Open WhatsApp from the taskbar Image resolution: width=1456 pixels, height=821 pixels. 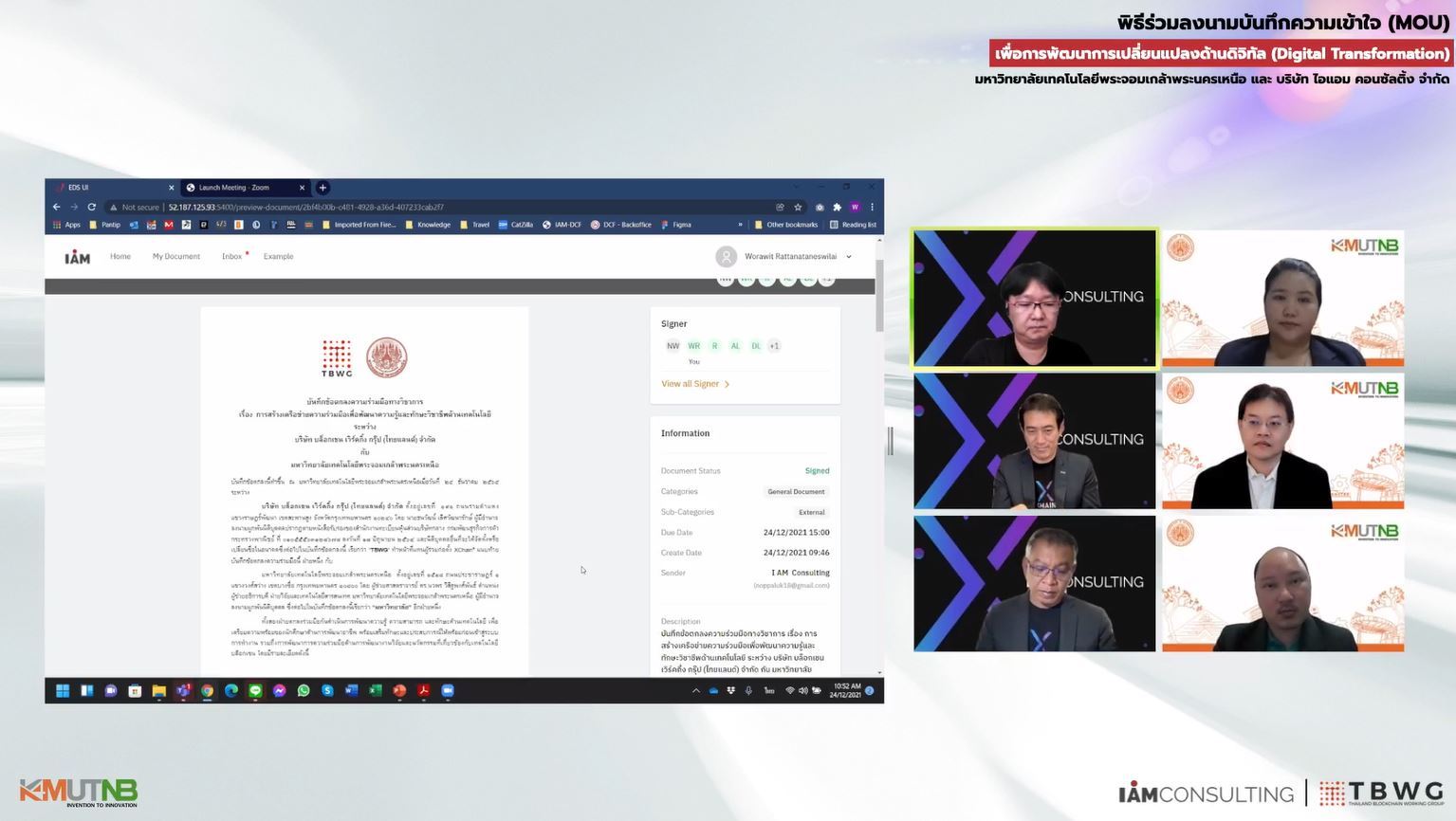click(304, 691)
